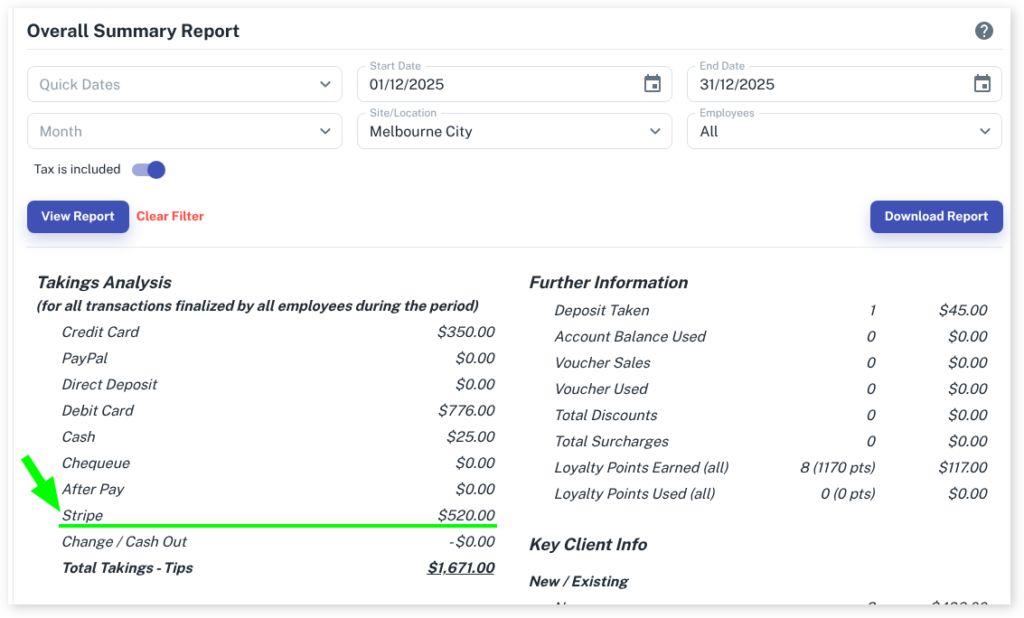Open the Employees dropdown set to All
Image resolution: width=1024 pixels, height=618 pixels.
[x=844, y=131]
